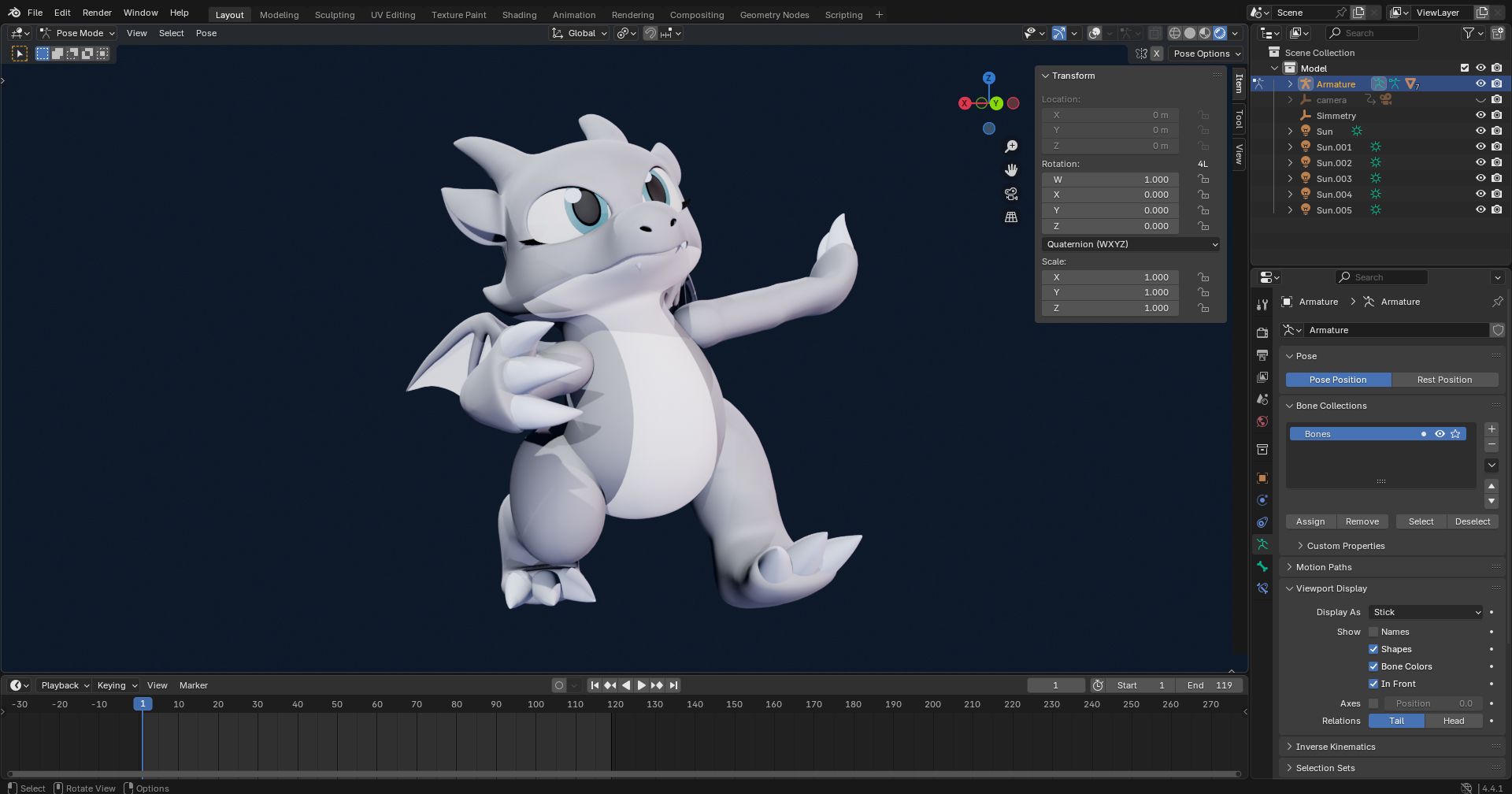Image resolution: width=1512 pixels, height=794 pixels.
Task: Open the Pose Mode dropdown
Action: [77, 33]
